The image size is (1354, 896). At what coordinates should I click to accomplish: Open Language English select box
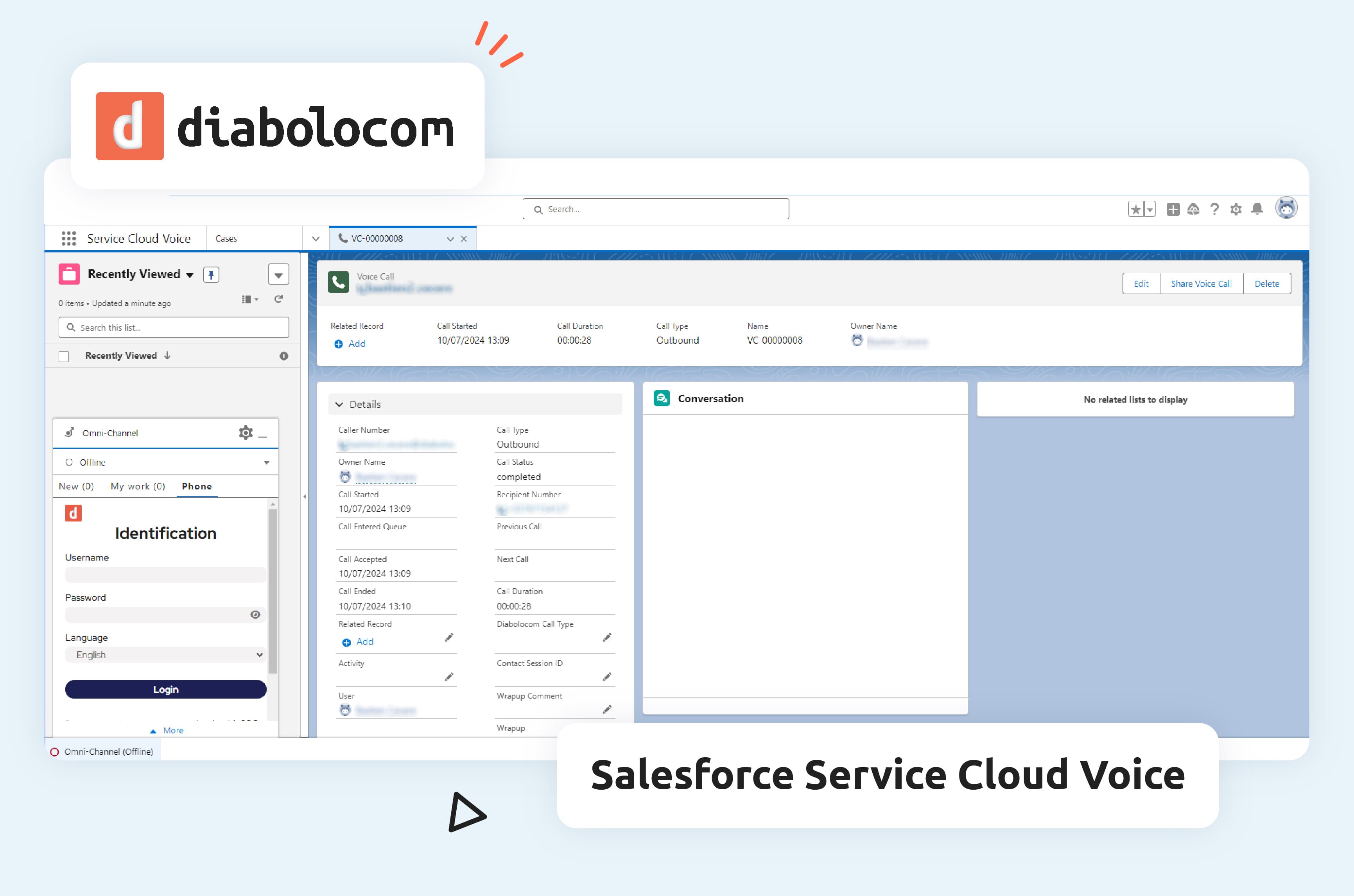166,655
